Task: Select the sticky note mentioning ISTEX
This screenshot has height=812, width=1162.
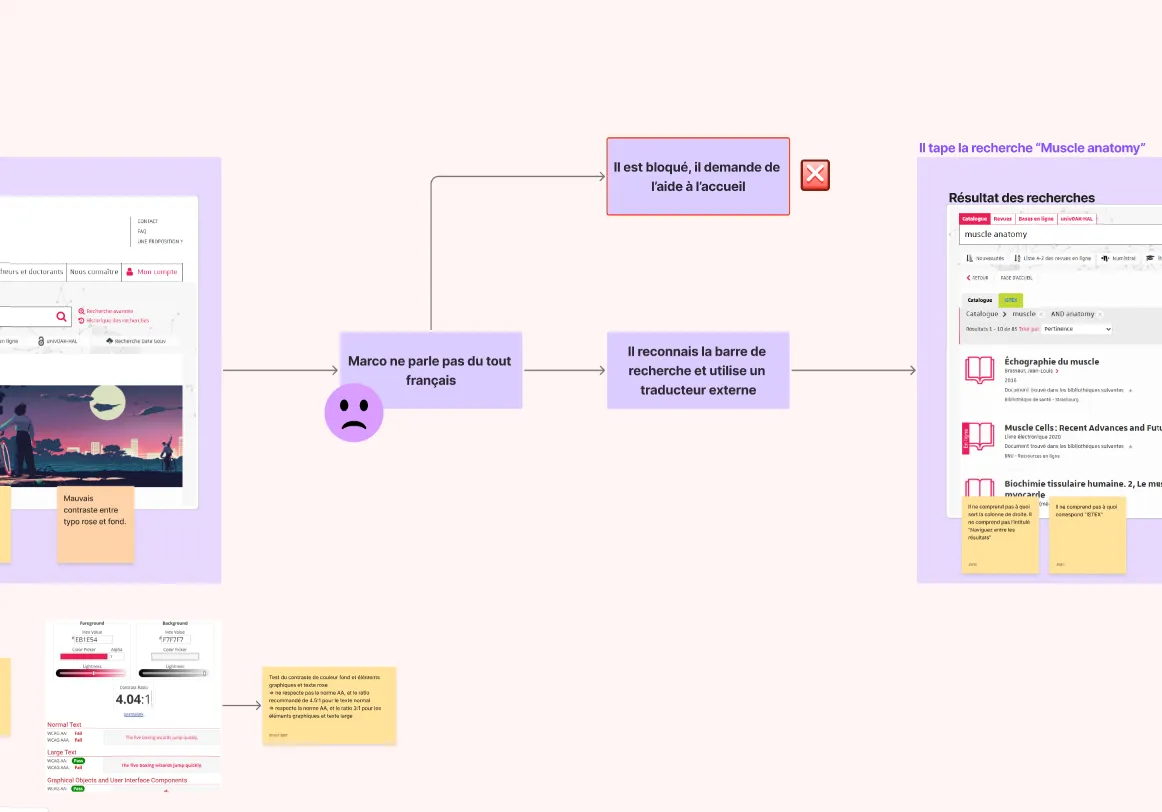Action: (x=1087, y=534)
